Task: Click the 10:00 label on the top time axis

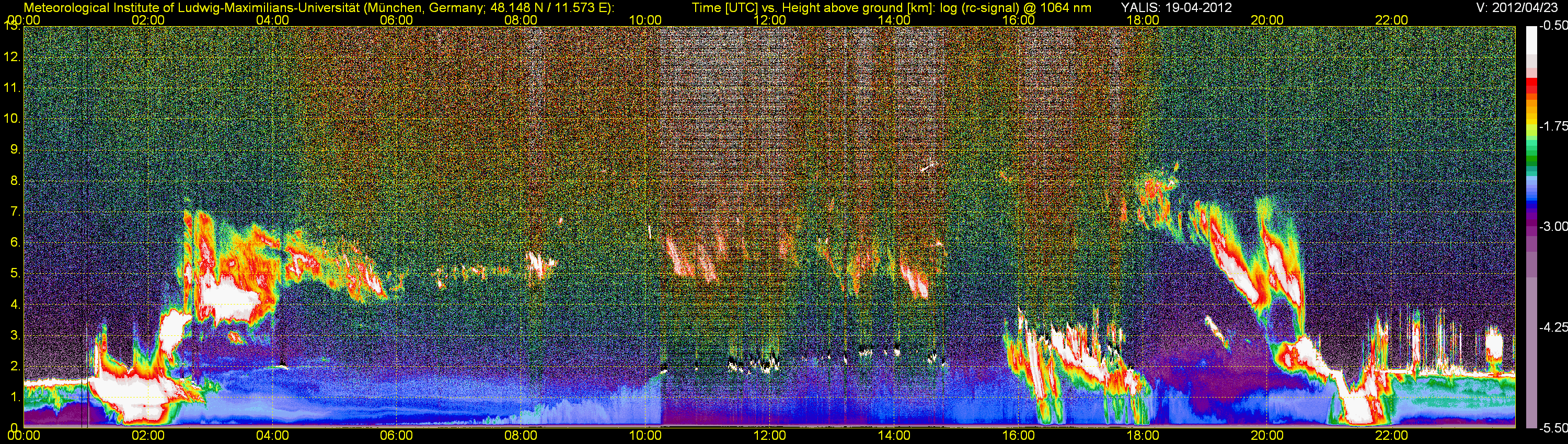Action: point(645,20)
